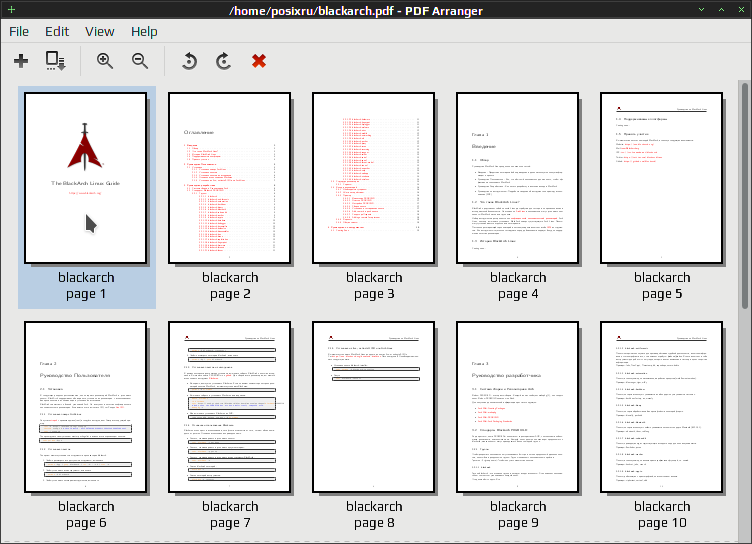Open the View menu
752x544 pixels.
pos(100,32)
